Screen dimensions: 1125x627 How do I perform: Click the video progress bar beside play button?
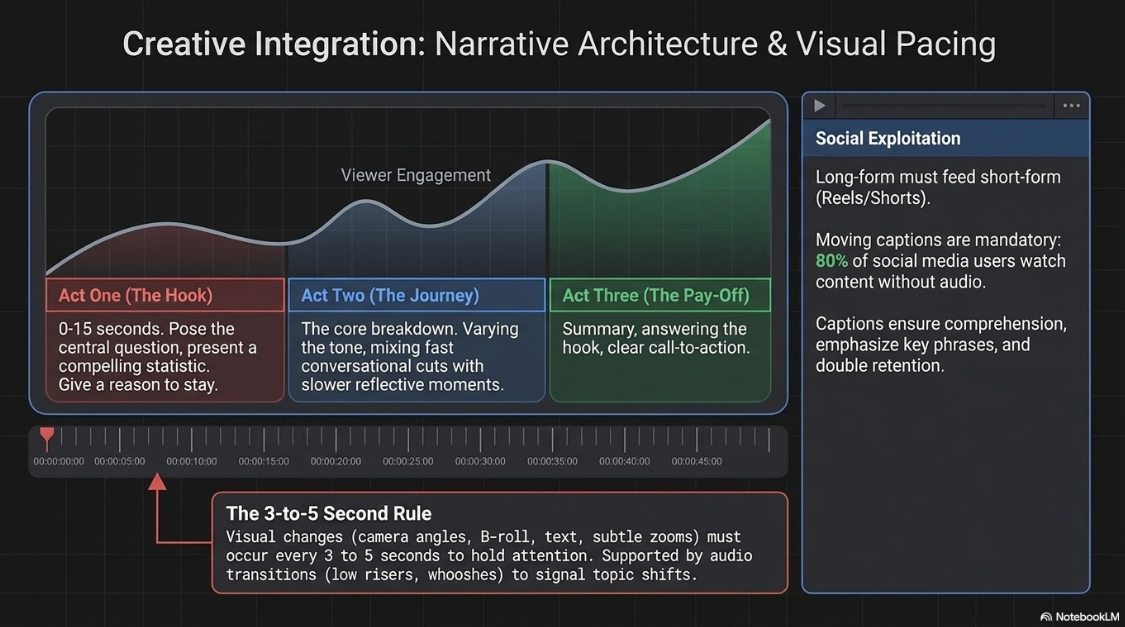943,105
